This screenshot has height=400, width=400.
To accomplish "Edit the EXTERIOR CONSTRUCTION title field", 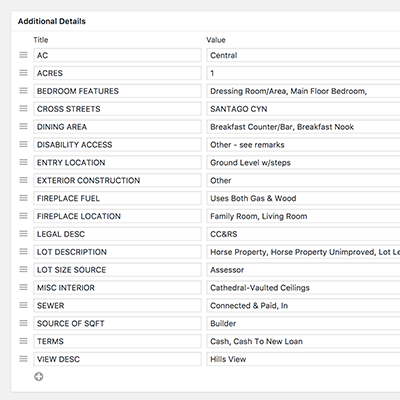I will point(117,180).
